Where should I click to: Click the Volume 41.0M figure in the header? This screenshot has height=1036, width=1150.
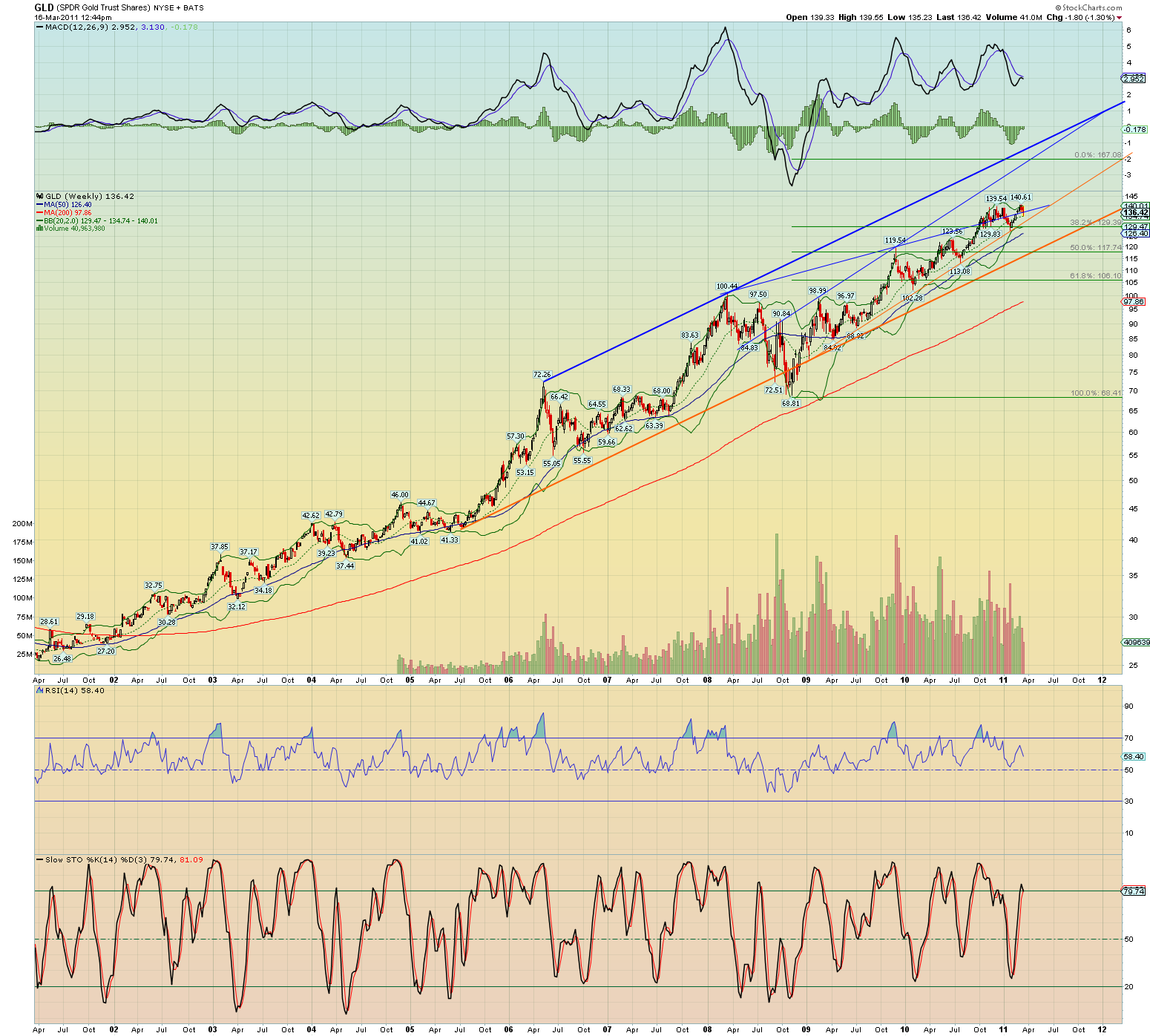pos(1014,17)
